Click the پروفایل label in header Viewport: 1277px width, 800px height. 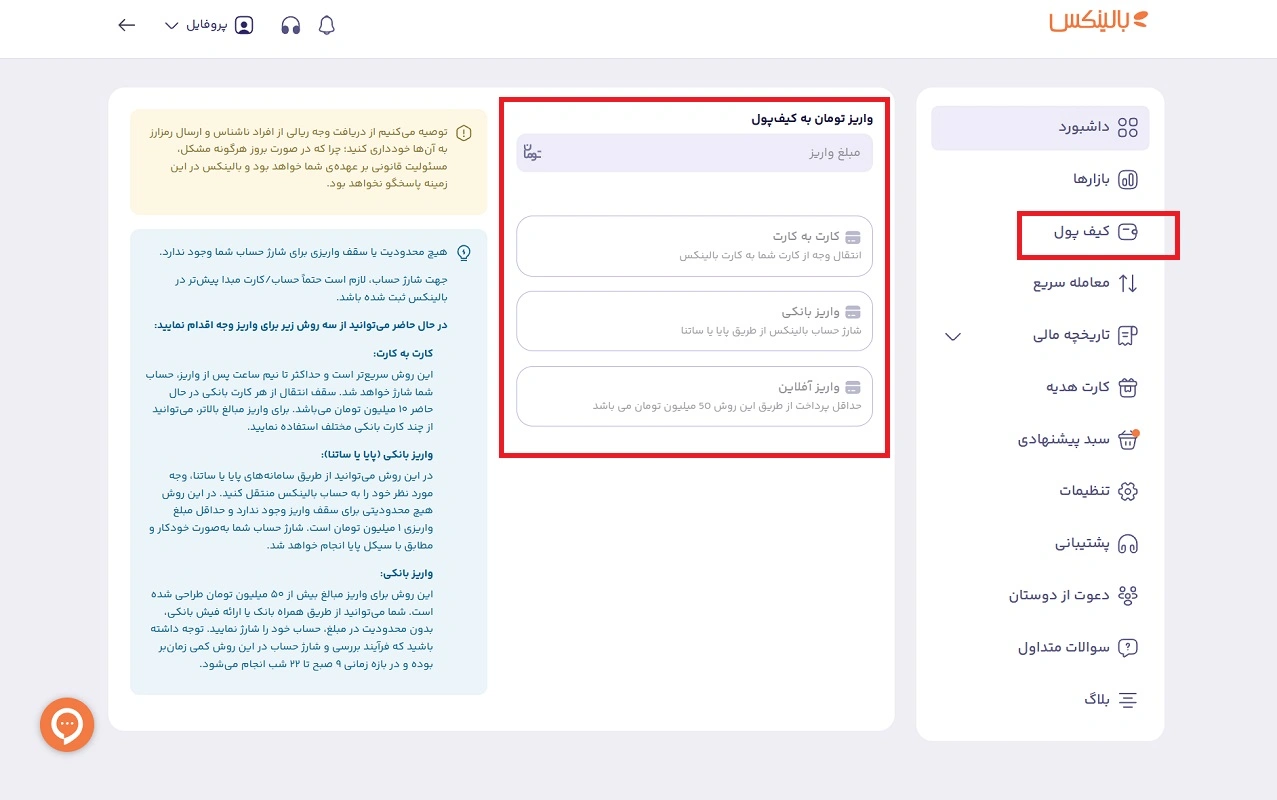pyautogui.click(x=206, y=25)
